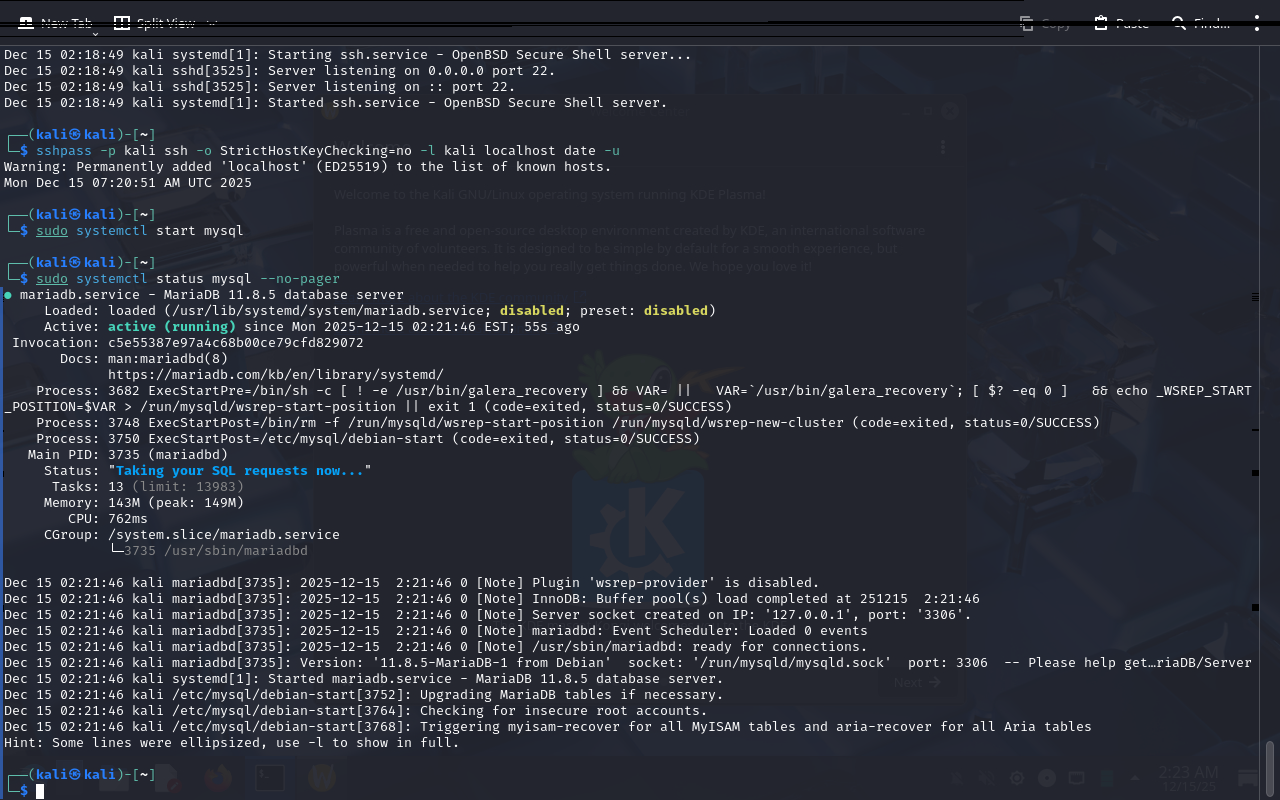
Task: Click the empty shell prompt at bottom
Action: point(41,791)
